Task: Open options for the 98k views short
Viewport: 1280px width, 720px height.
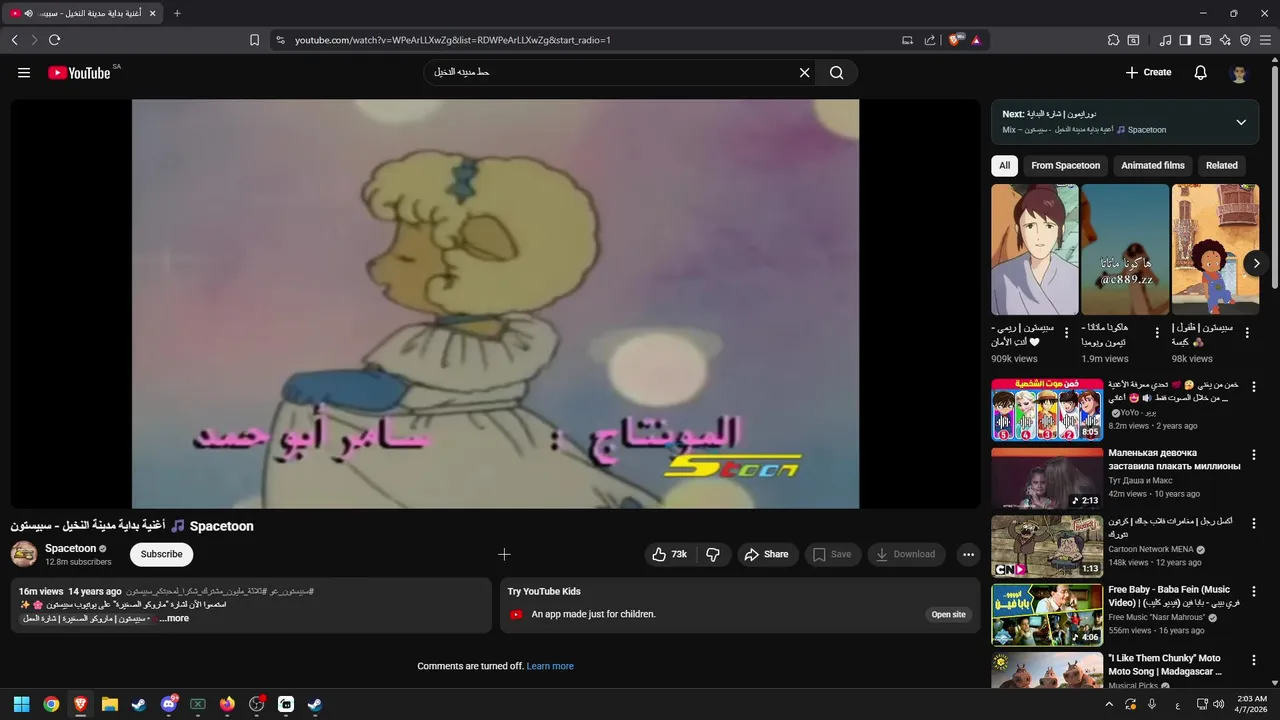Action: tap(1247, 333)
